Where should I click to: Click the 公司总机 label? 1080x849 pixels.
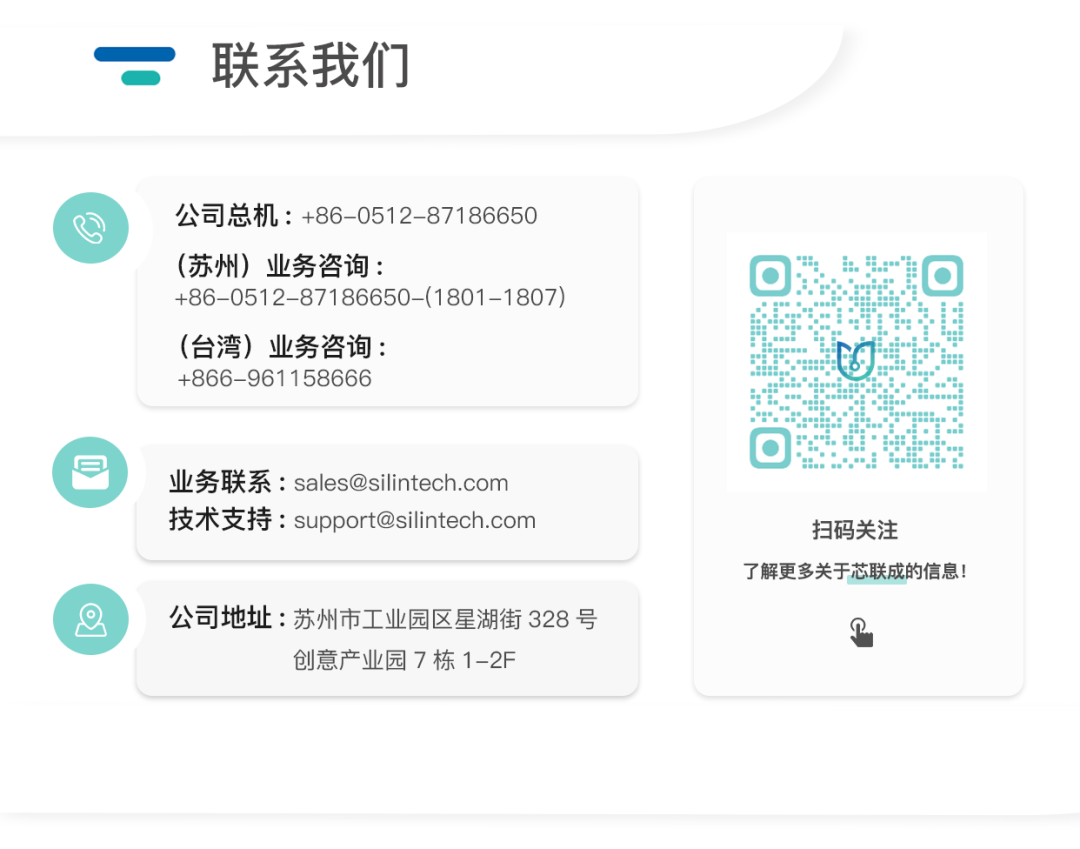click(x=234, y=216)
